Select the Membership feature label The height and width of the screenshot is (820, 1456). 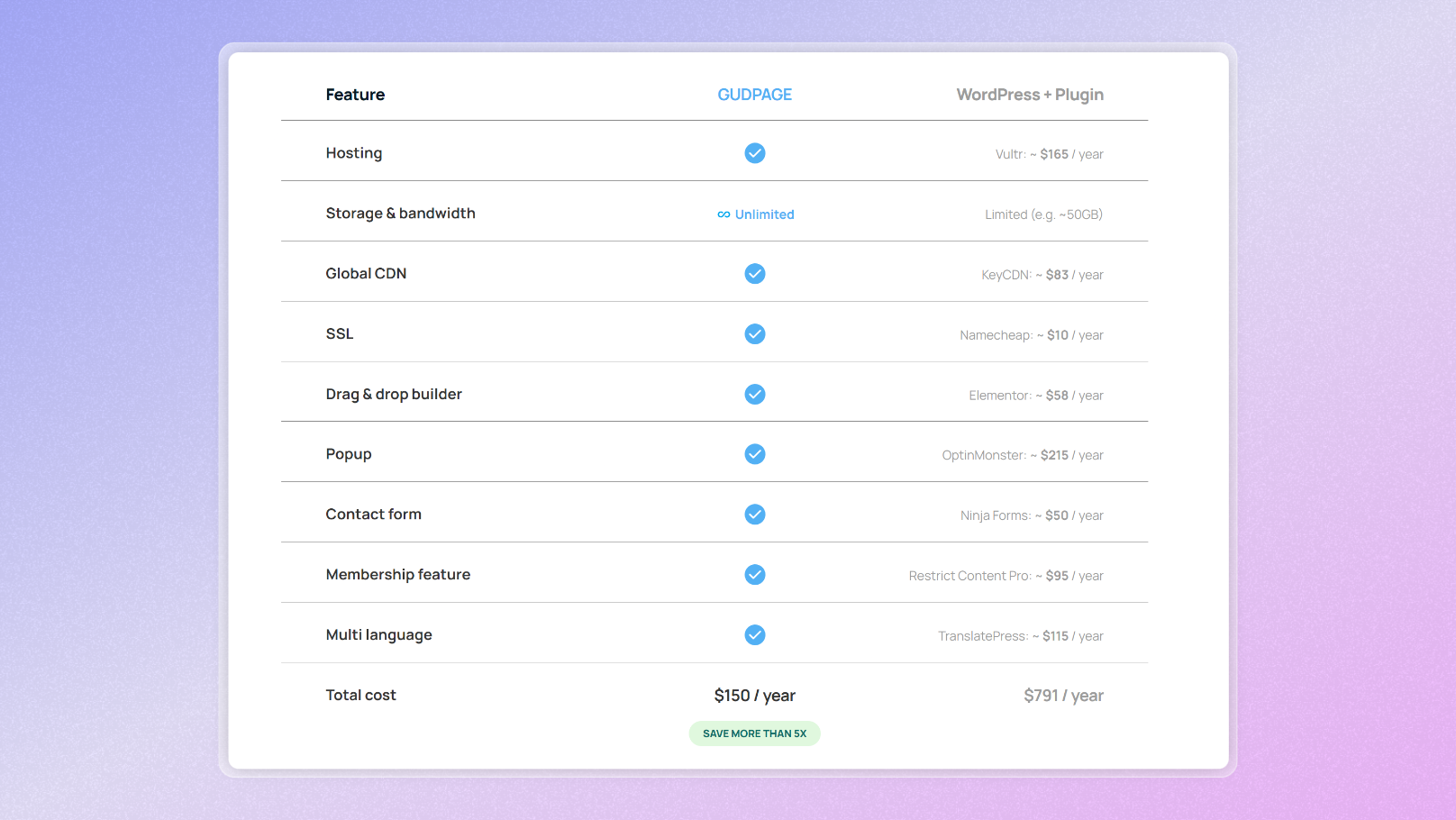point(398,575)
